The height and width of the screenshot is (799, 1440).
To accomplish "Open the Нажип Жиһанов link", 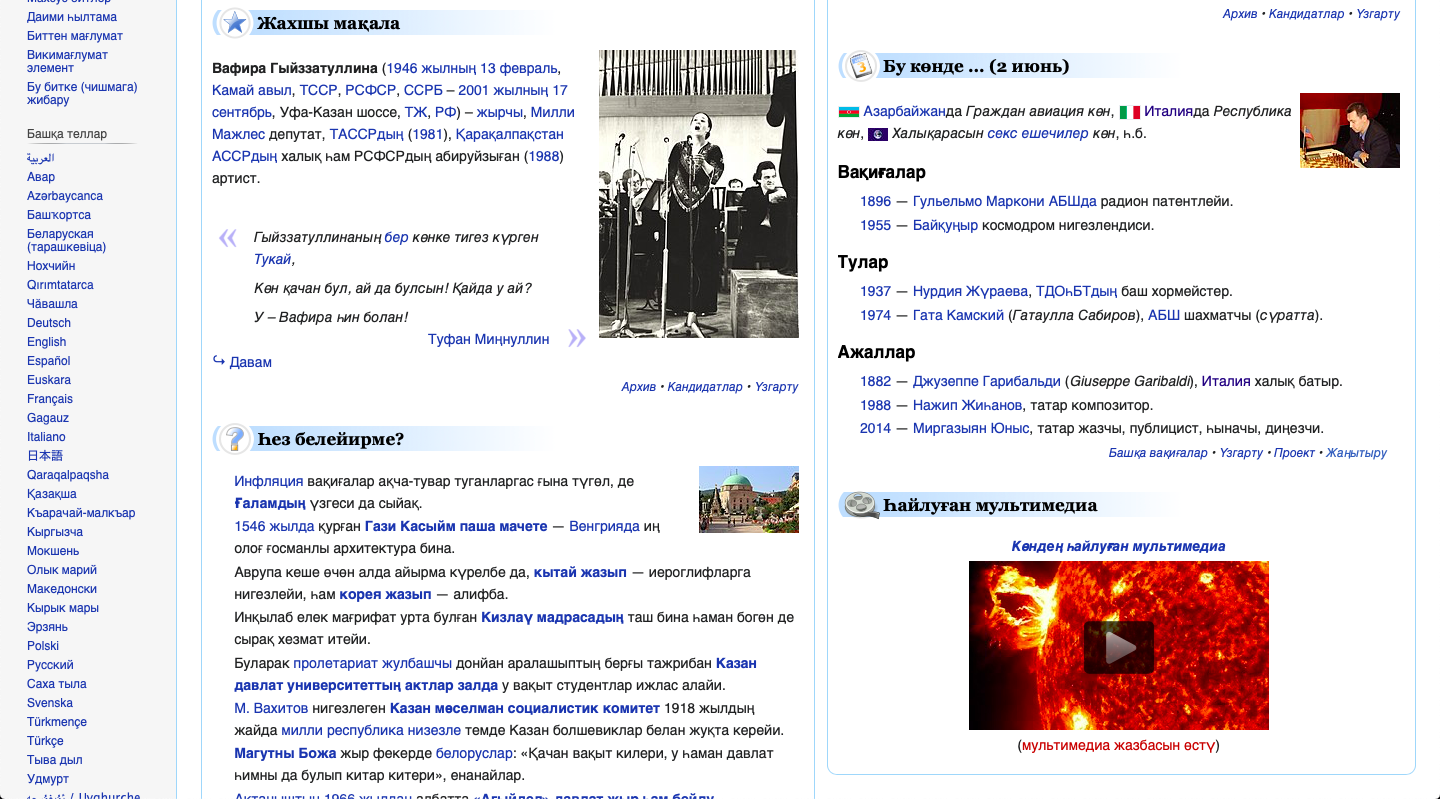I will pos(967,405).
